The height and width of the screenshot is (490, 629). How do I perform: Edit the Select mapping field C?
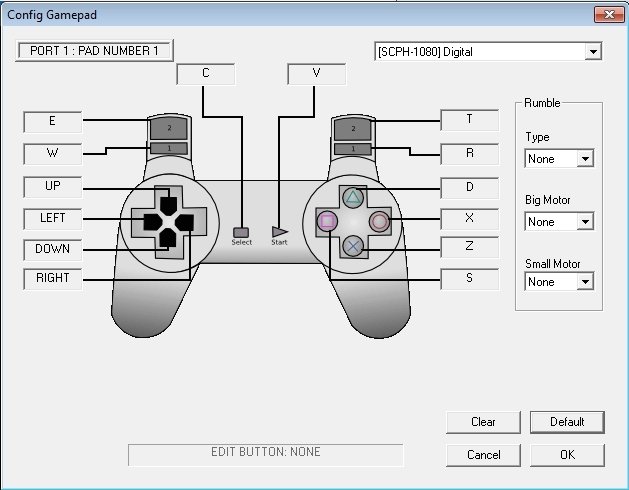(x=205, y=74)
